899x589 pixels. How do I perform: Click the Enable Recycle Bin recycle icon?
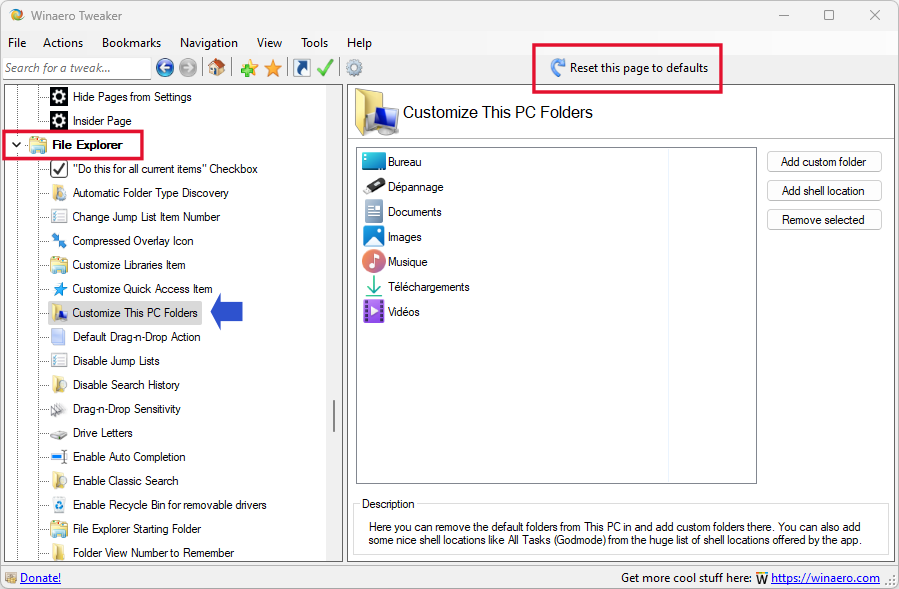[59, 505]
